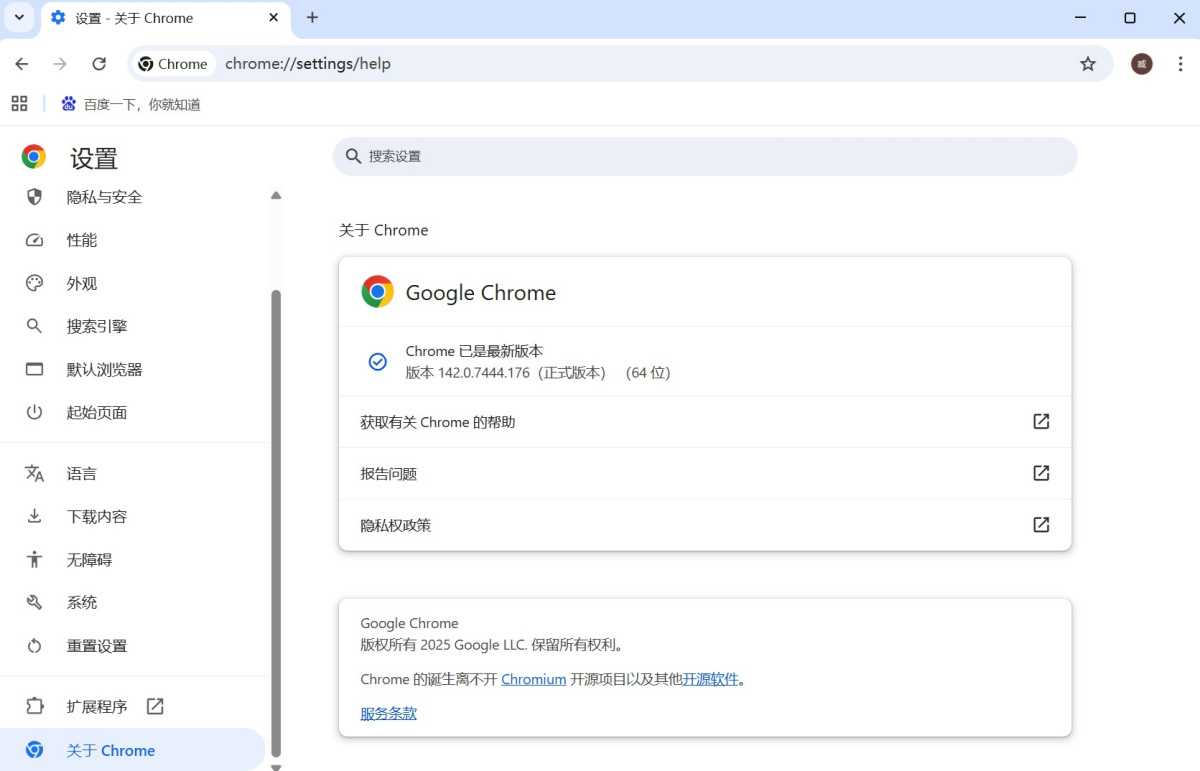
Task: Open 系统 settings
Action: coord(81,602)
